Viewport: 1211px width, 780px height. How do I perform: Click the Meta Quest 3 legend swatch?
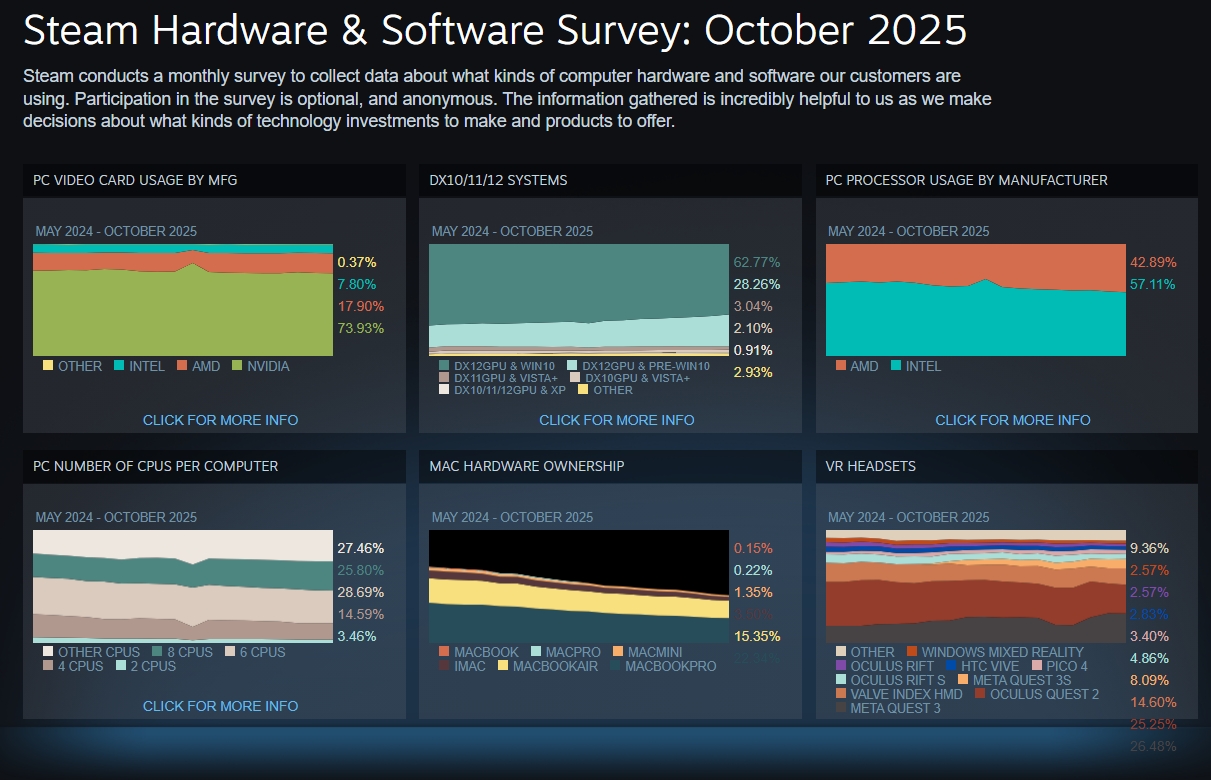coord(841,708)
